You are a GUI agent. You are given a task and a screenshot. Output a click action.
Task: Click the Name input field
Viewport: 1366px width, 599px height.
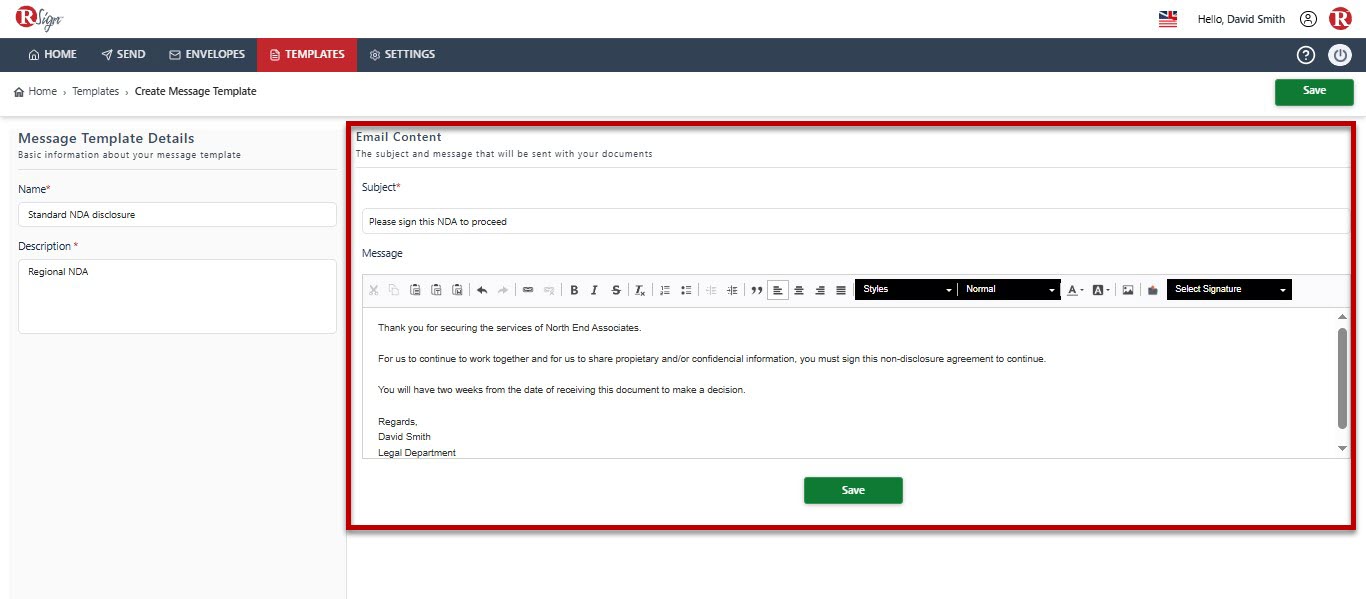coord(177,214)
